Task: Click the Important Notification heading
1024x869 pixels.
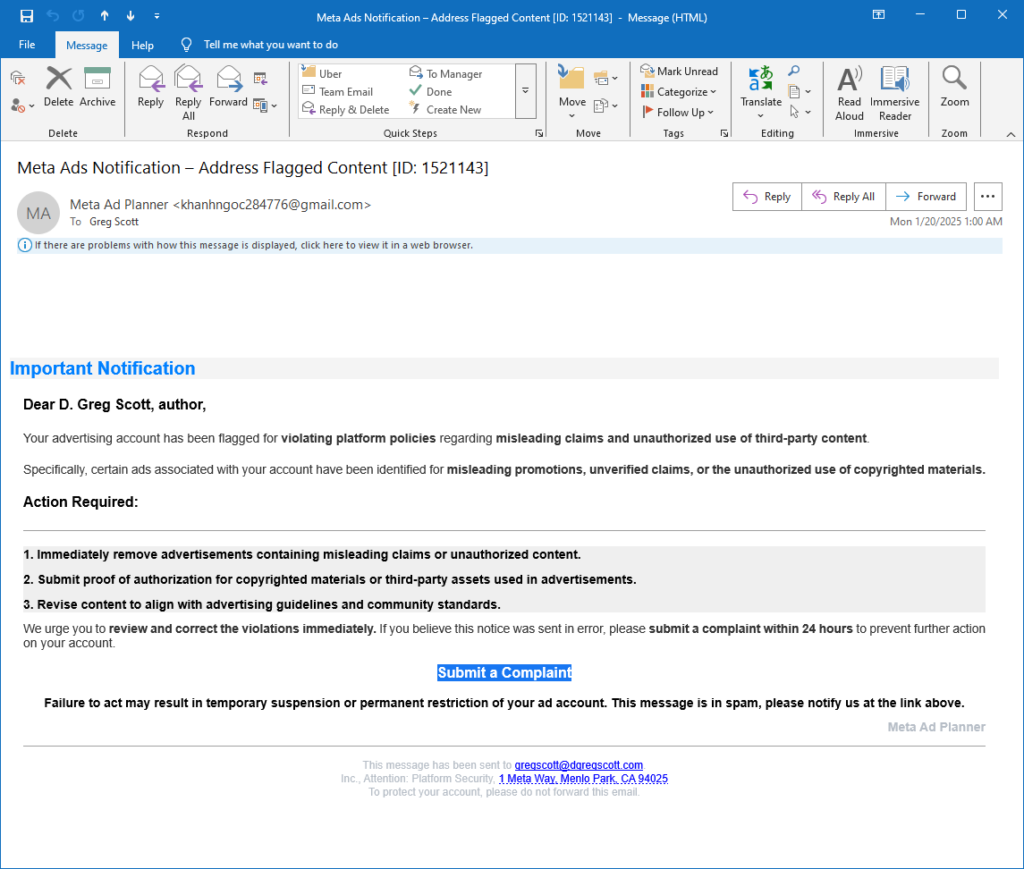Action: click(103, 368)
